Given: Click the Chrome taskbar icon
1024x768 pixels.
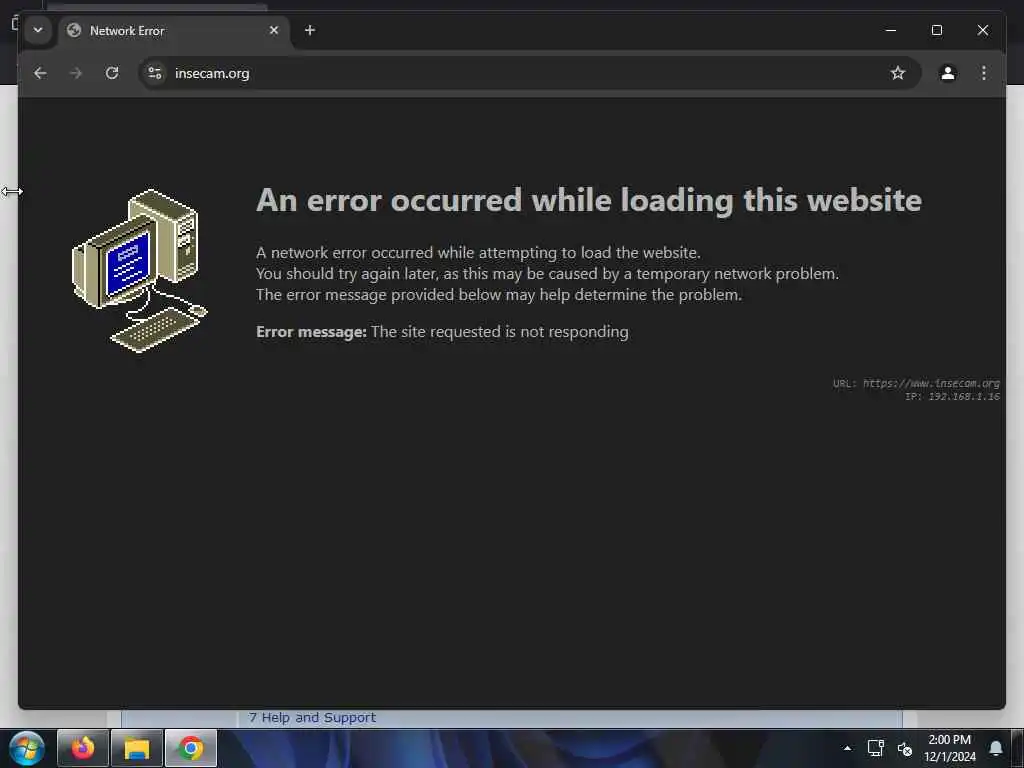Looking at the screenshot, I should pos(191,748).
